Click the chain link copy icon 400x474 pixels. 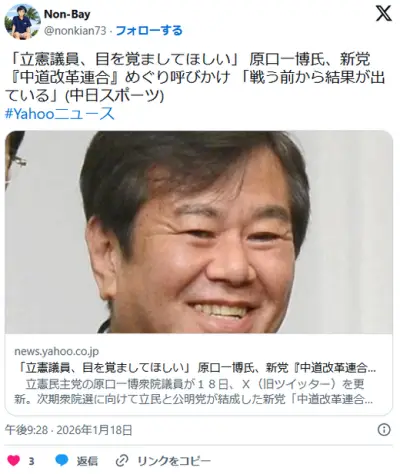tap(122, 461)
